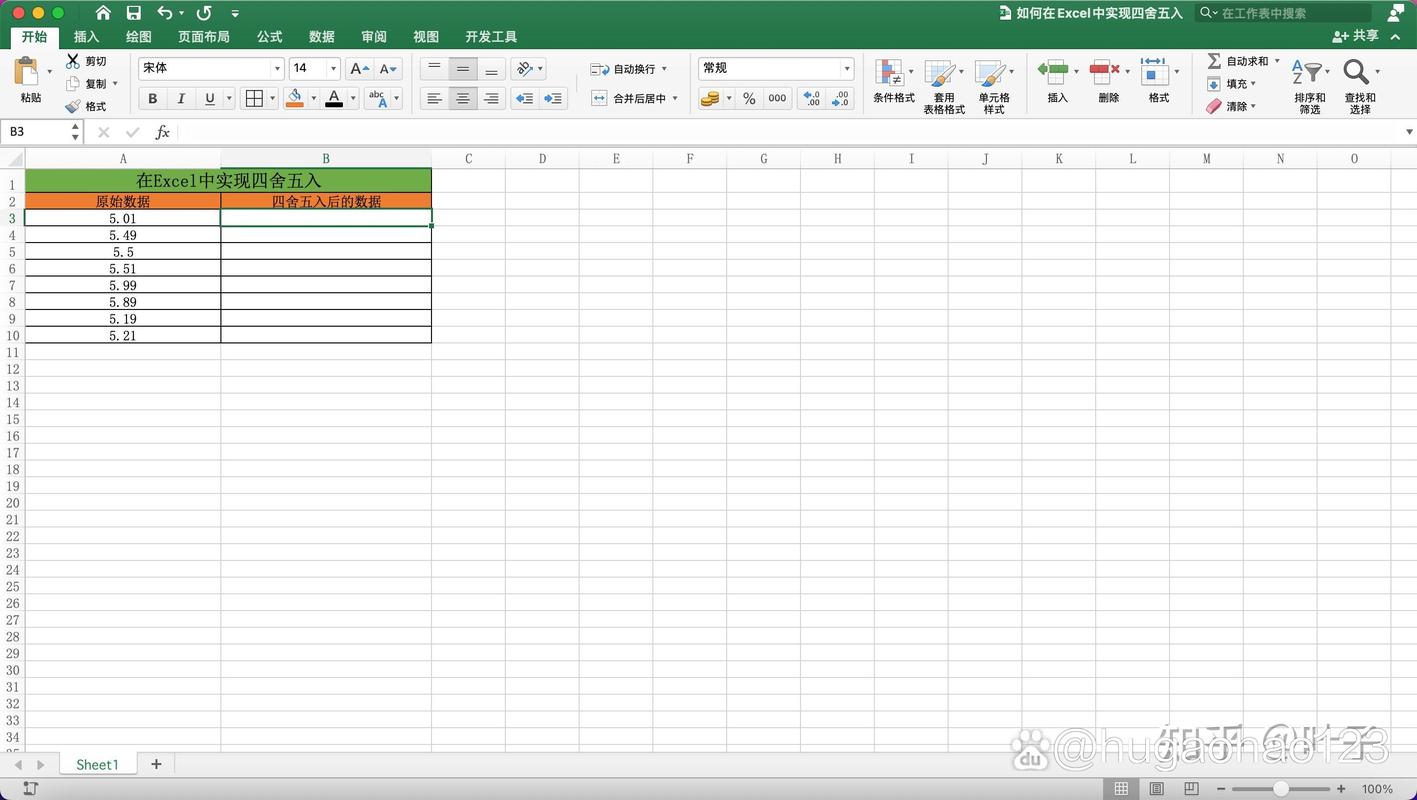Click the Copy icon

pos(73,84)
